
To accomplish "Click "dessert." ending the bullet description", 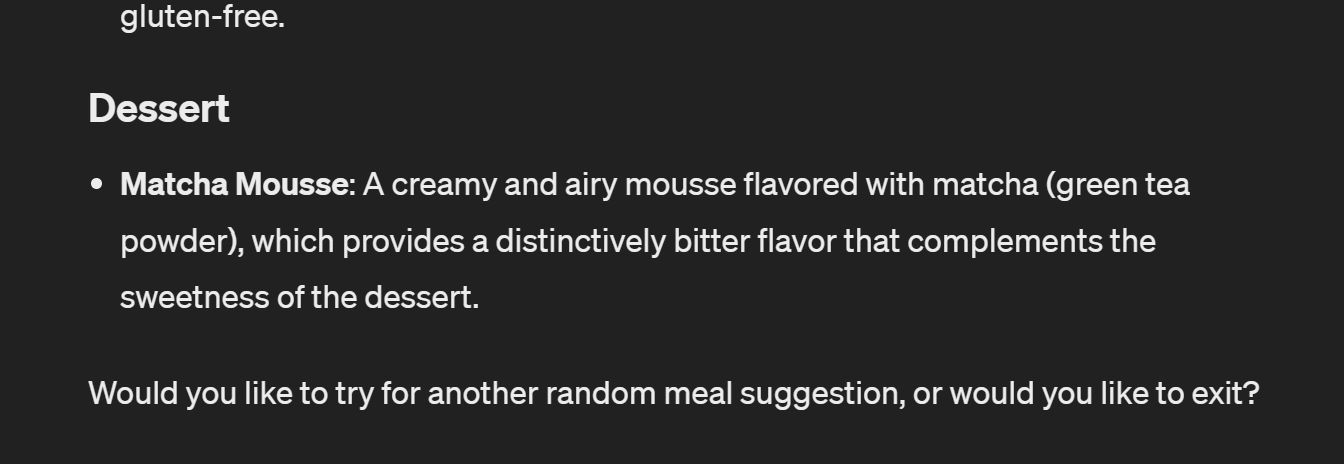I will coord(421,297).
